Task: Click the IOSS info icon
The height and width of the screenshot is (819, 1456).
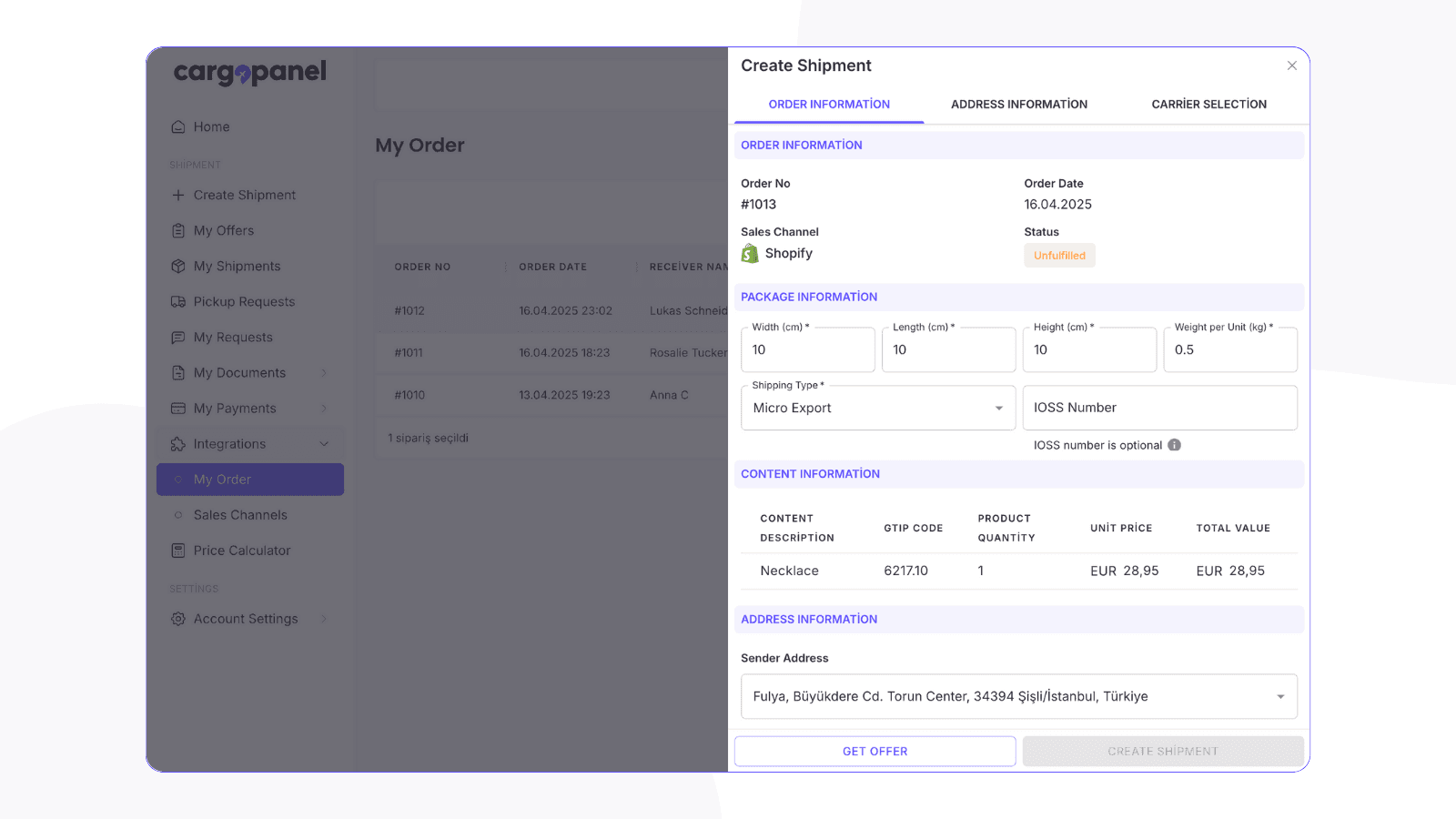Action: click(x=1174, y=445)
